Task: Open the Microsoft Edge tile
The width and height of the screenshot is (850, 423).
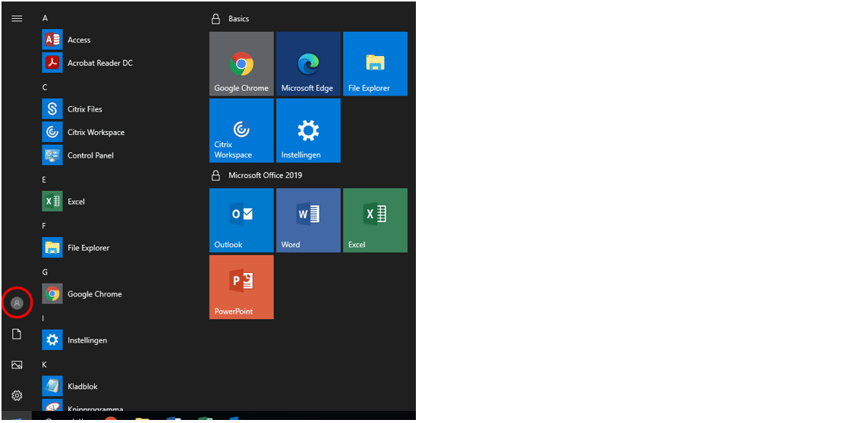Action: point(308,63)
